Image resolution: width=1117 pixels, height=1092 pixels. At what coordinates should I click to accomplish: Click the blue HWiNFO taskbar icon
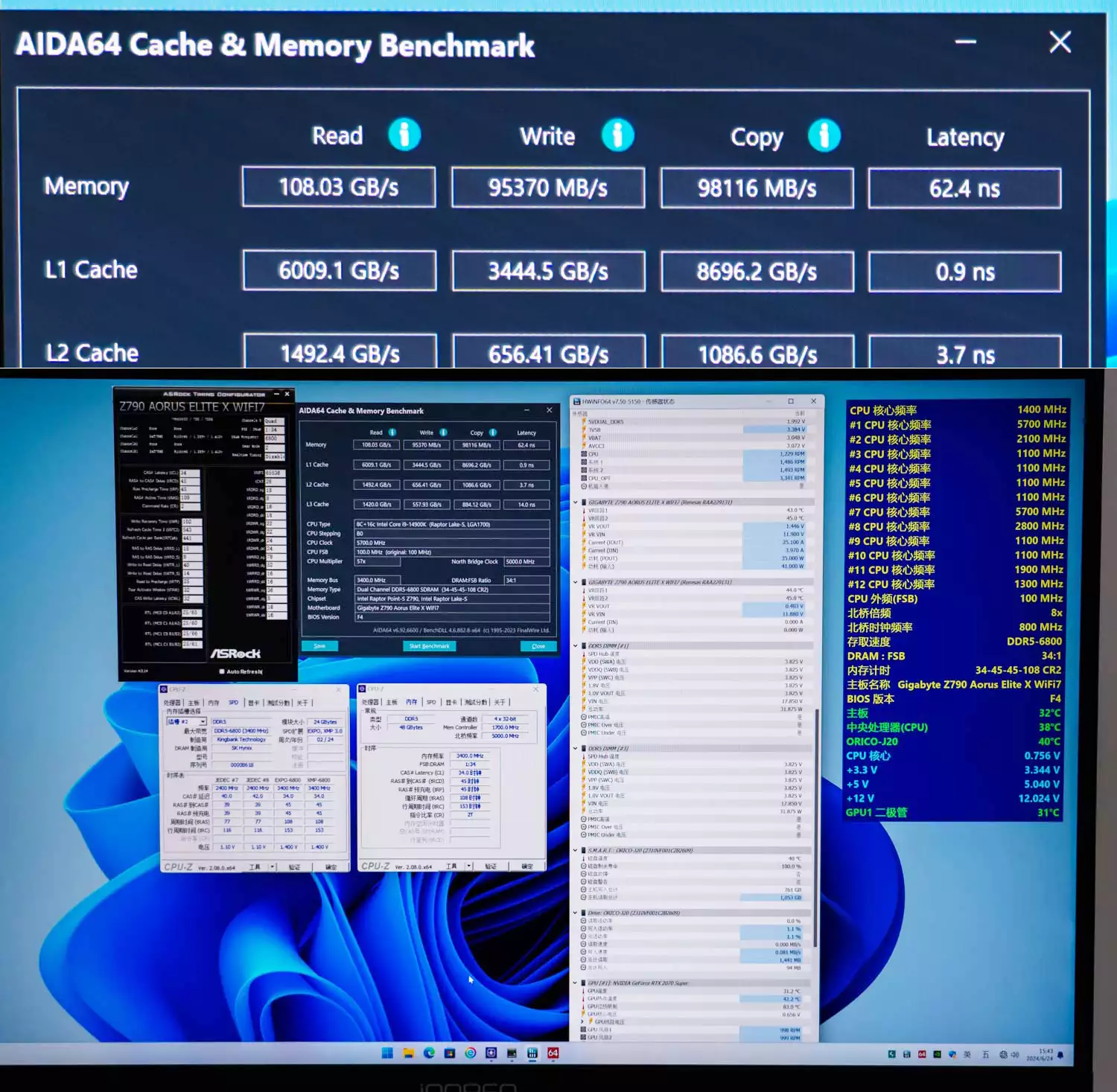tap(532, 1053)
